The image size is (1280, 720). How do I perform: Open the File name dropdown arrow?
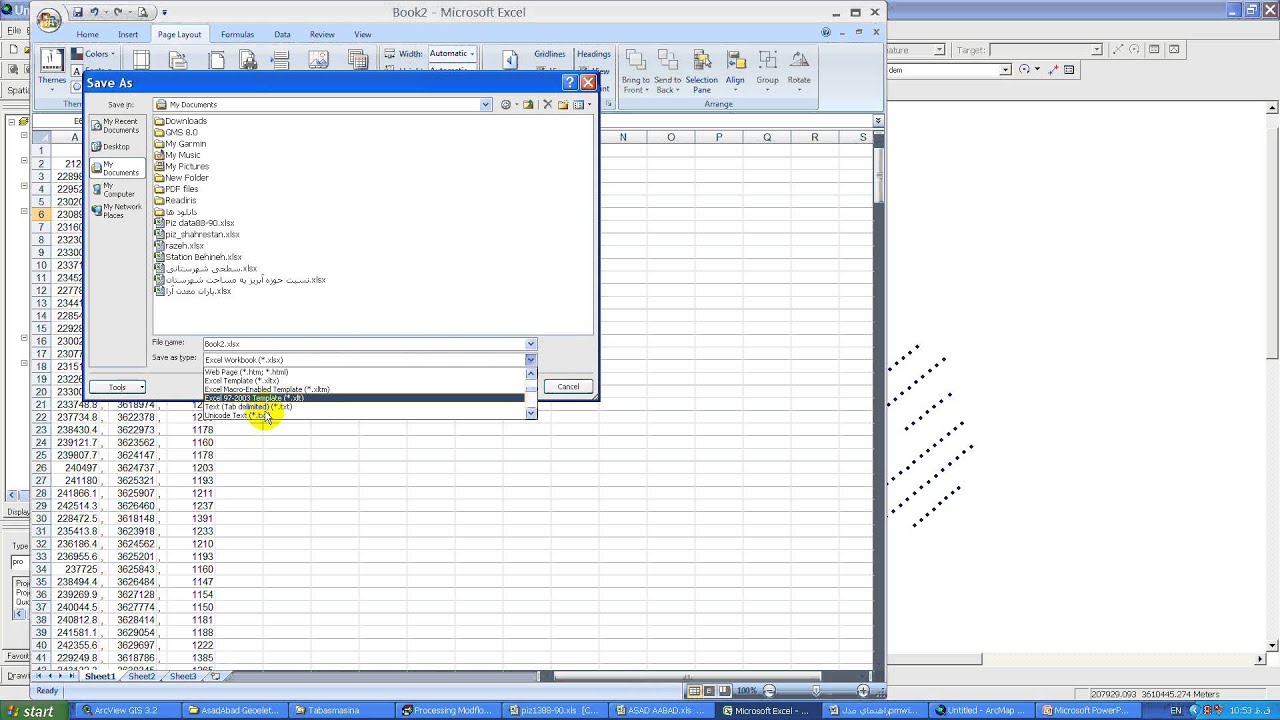(530, 344)
